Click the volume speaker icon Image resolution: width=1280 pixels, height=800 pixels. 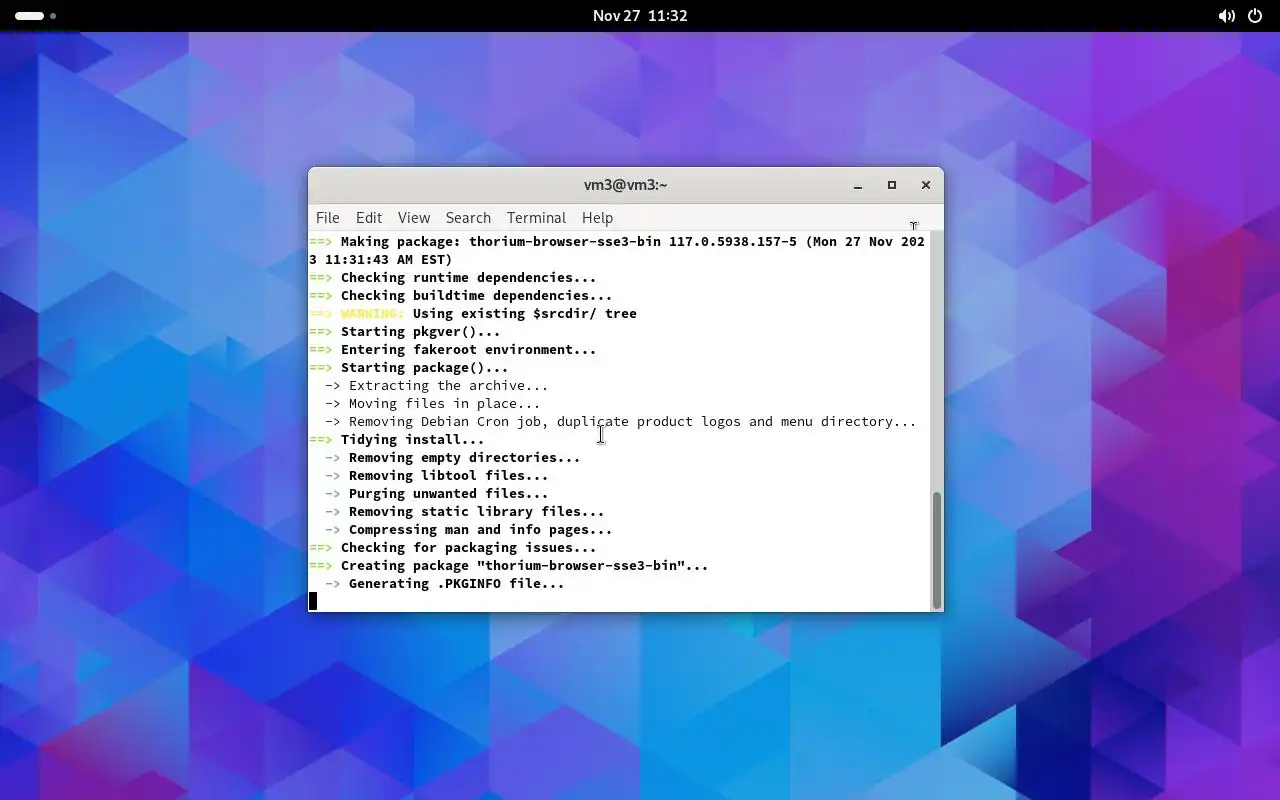tap(1226, 16)
